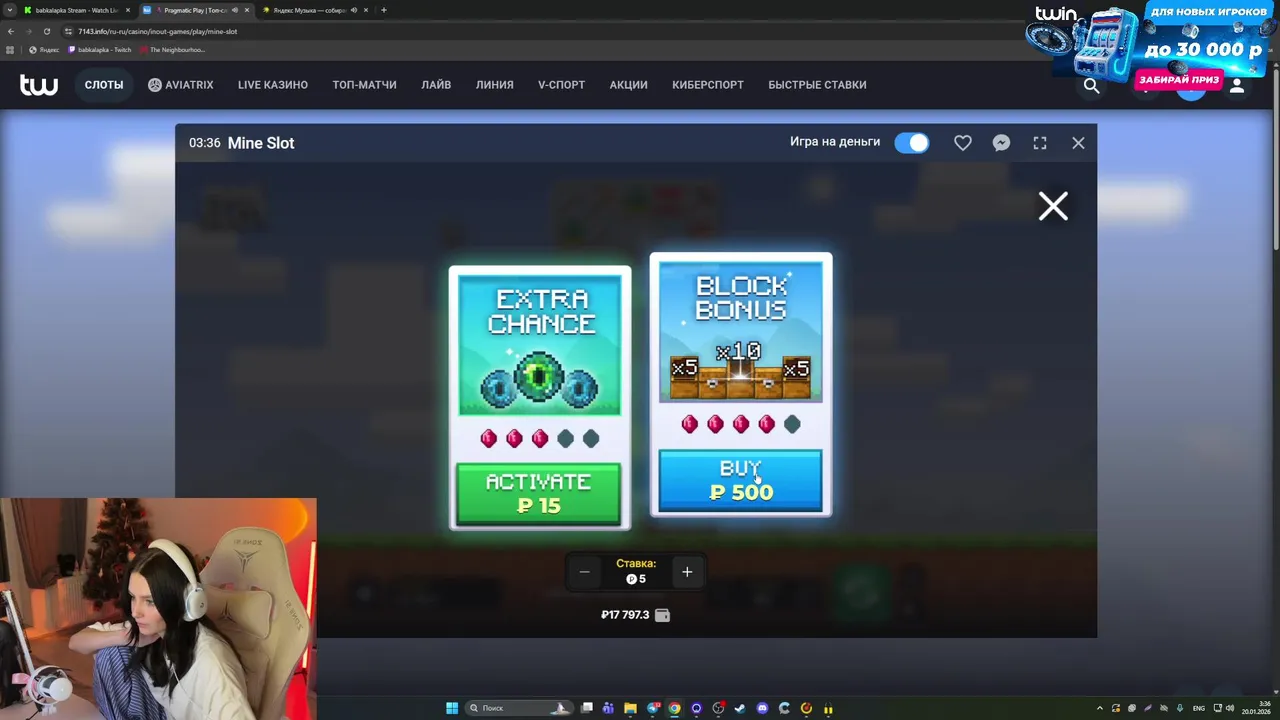1280x720 pixels.
Task: Open Google Chrome taskbar icon
Action: 674,708
